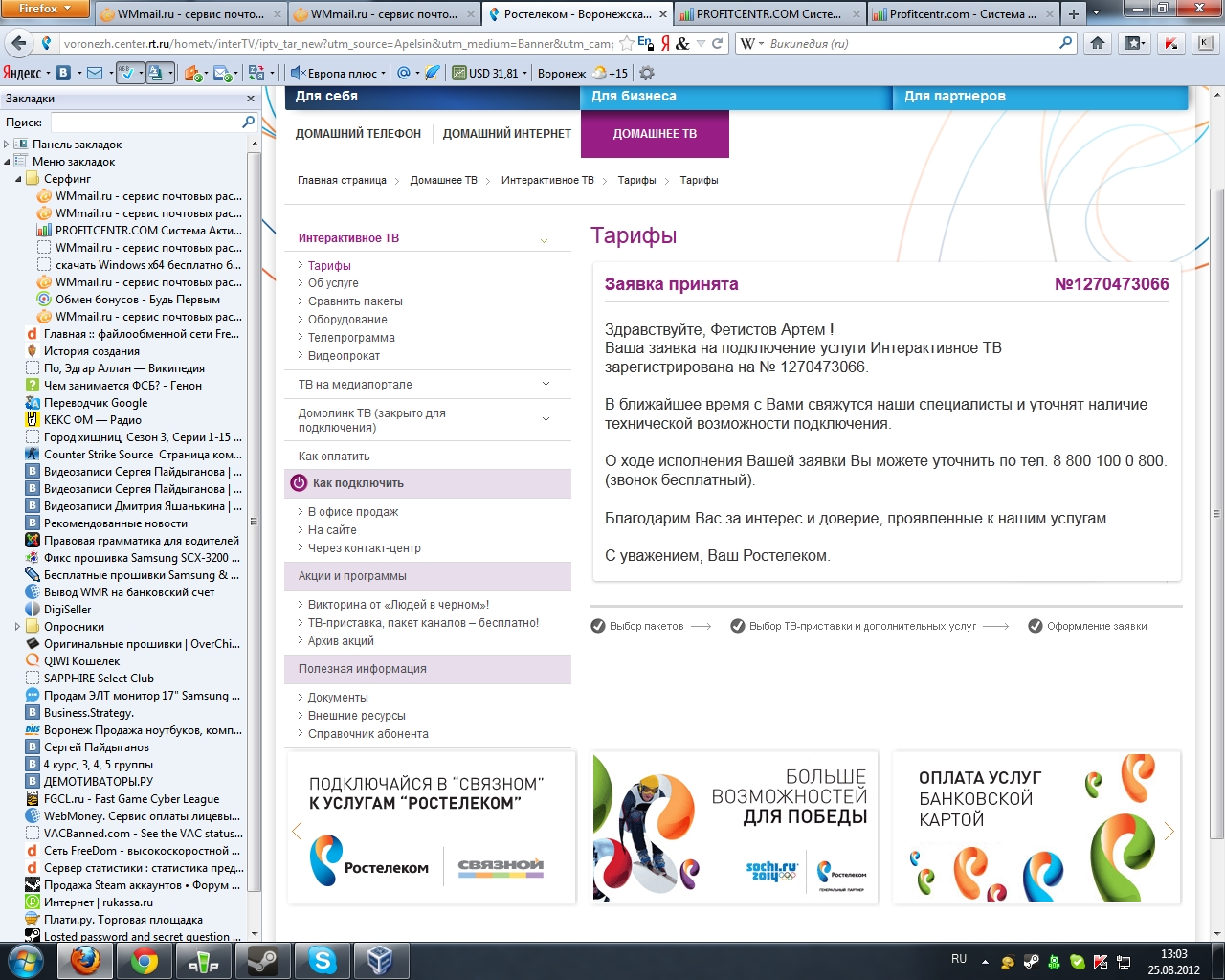Click the red Kaspersky toolbar icon
1225x980 pixels.
point(1170,43)
